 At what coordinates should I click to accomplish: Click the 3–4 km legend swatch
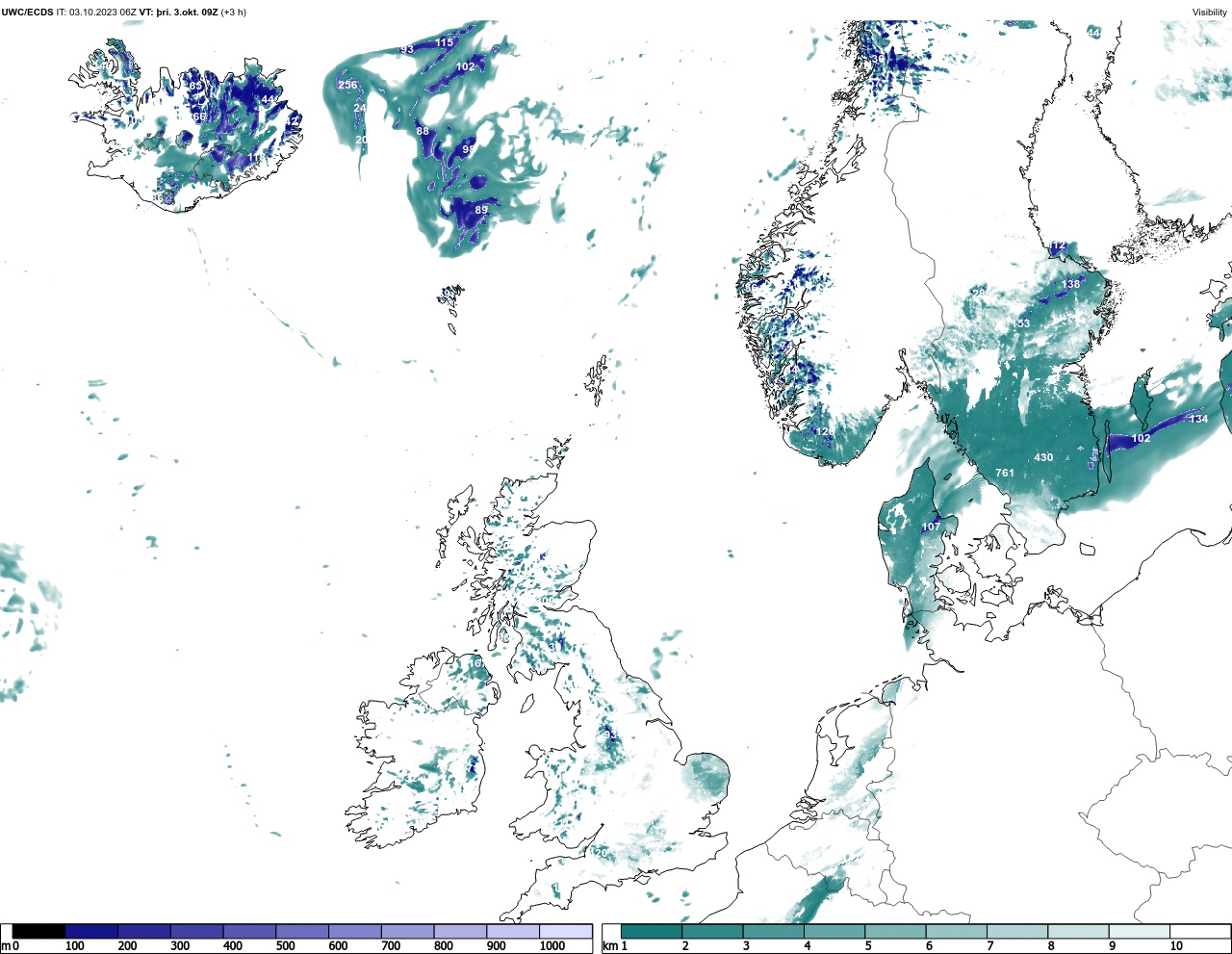[x=774, y=931]
